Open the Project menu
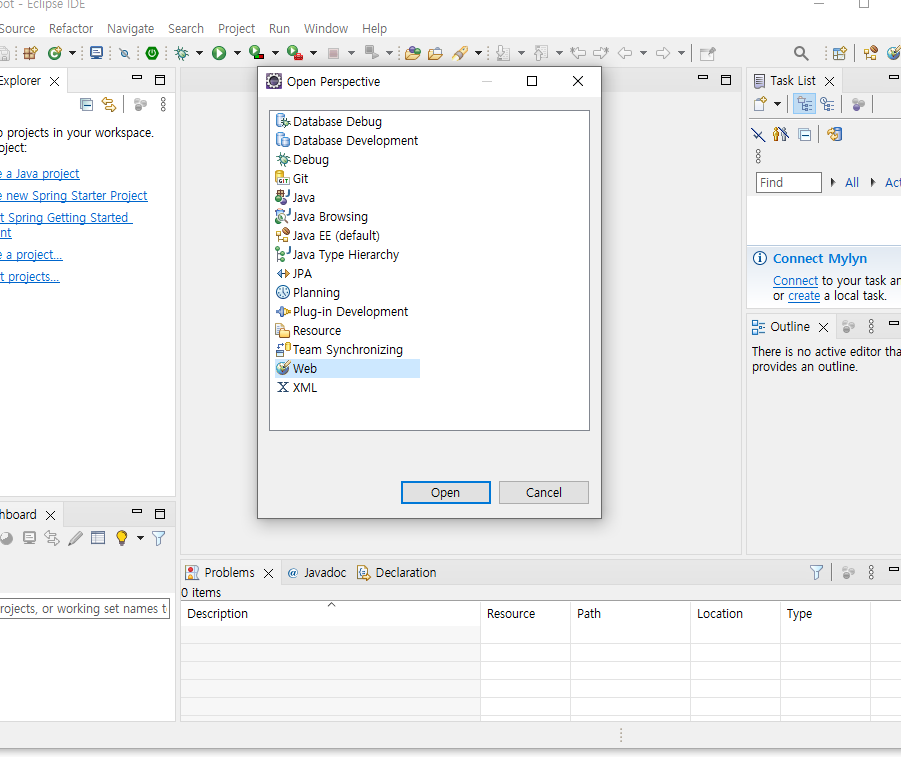This screenshot has width=901, height=757. pos(236,28)
